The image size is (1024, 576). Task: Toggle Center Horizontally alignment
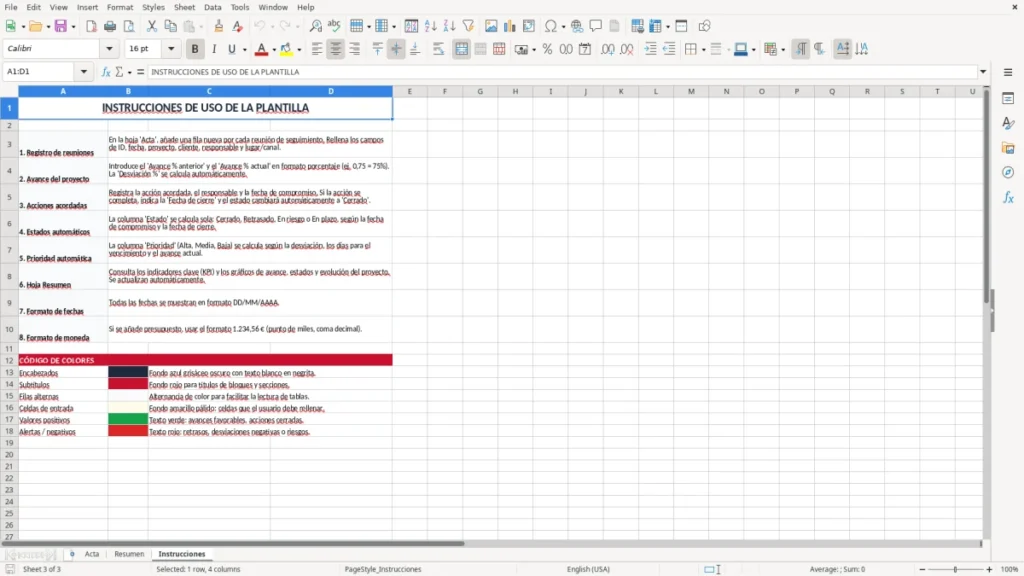[x=336, y=49]
